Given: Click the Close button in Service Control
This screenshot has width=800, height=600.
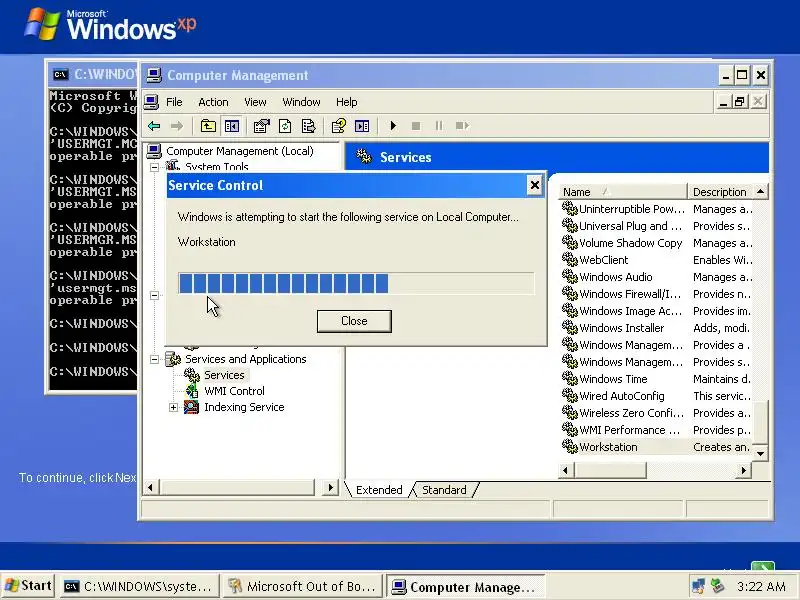Looking at the screenshot, I should coord(354,321).
